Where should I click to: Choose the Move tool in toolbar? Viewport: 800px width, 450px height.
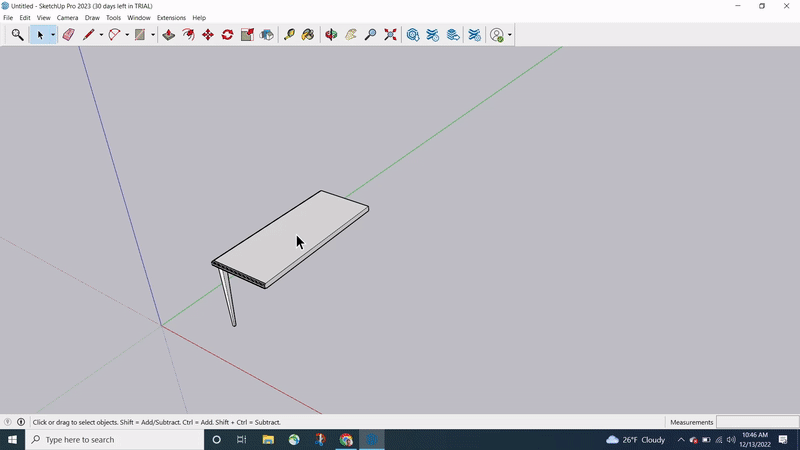pos(208,35)
